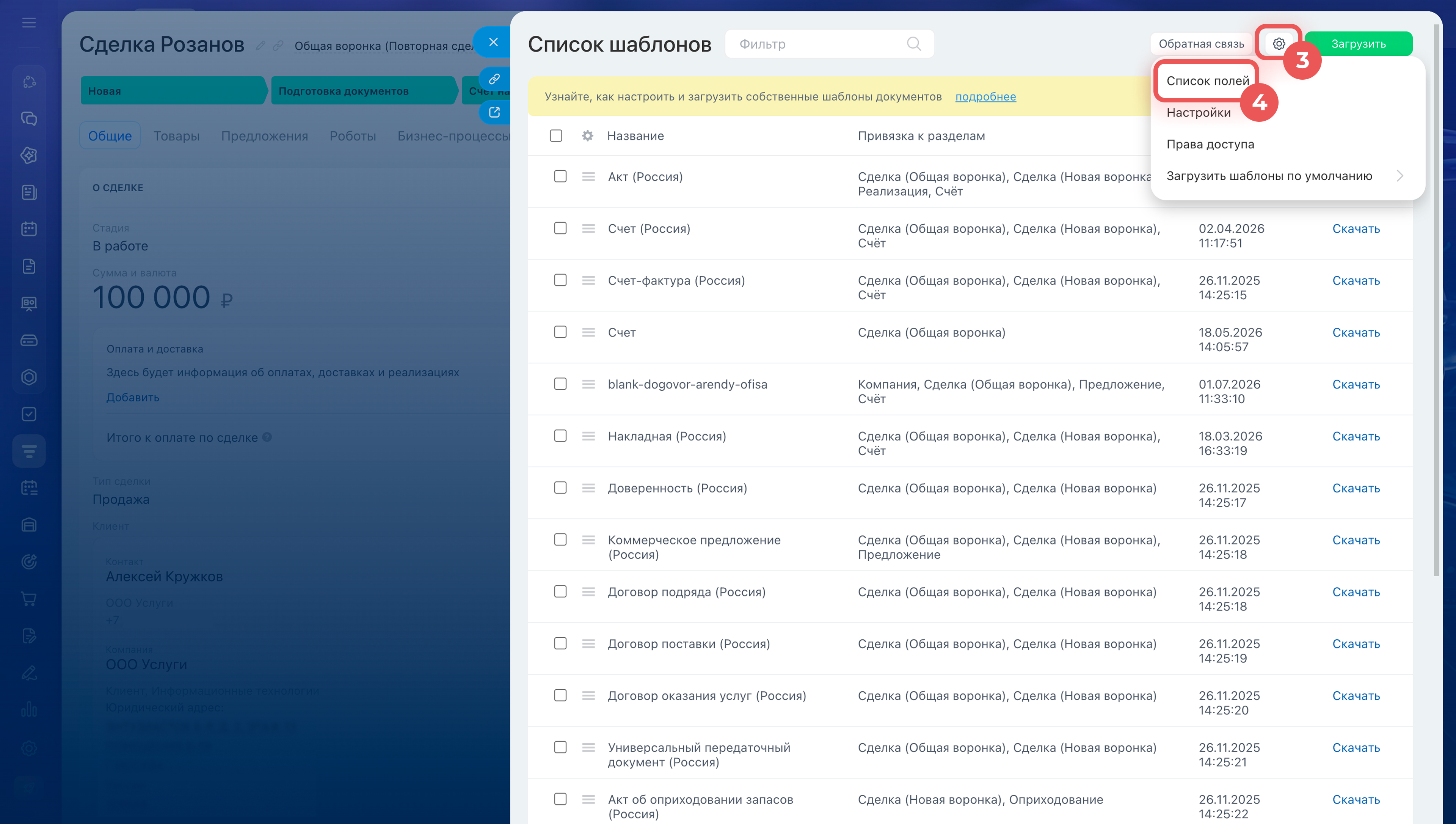The width and height of the screenshot is (1456, 824).
Task: Click the search magnifier in the filter
Action: (914, 44)
